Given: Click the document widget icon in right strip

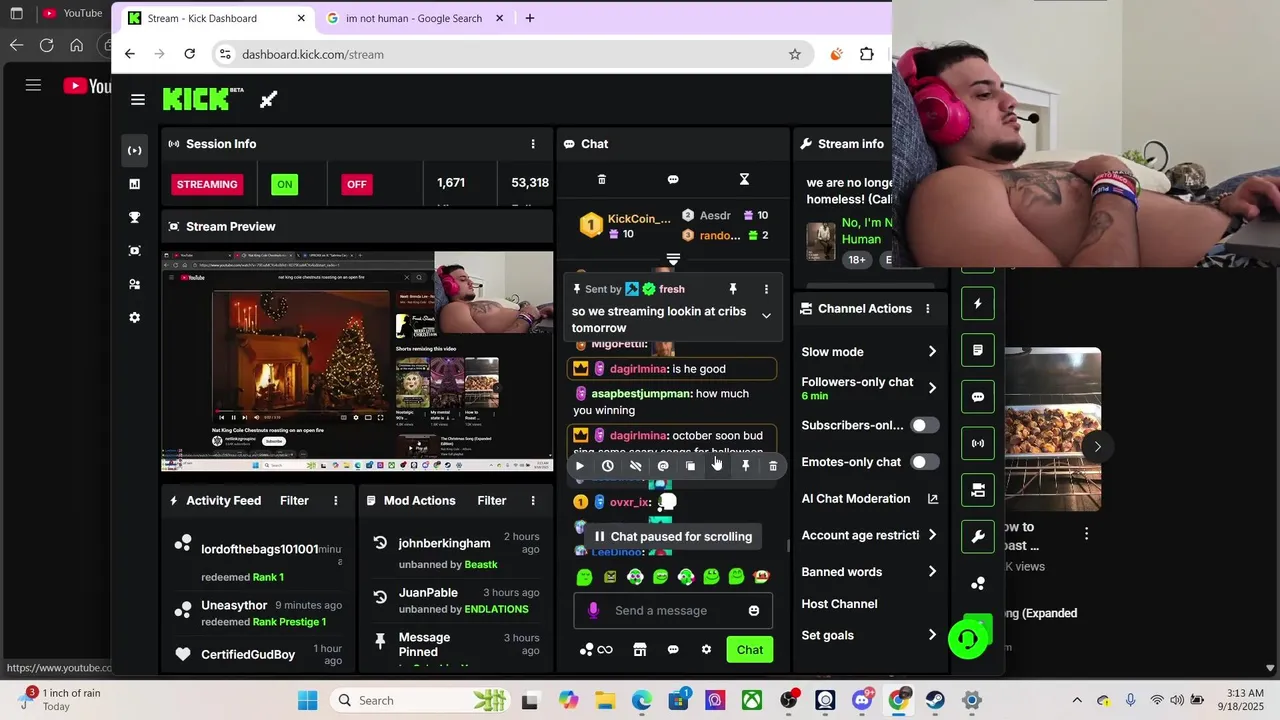Looking at the screenshot, I should [x=978, y=350].
